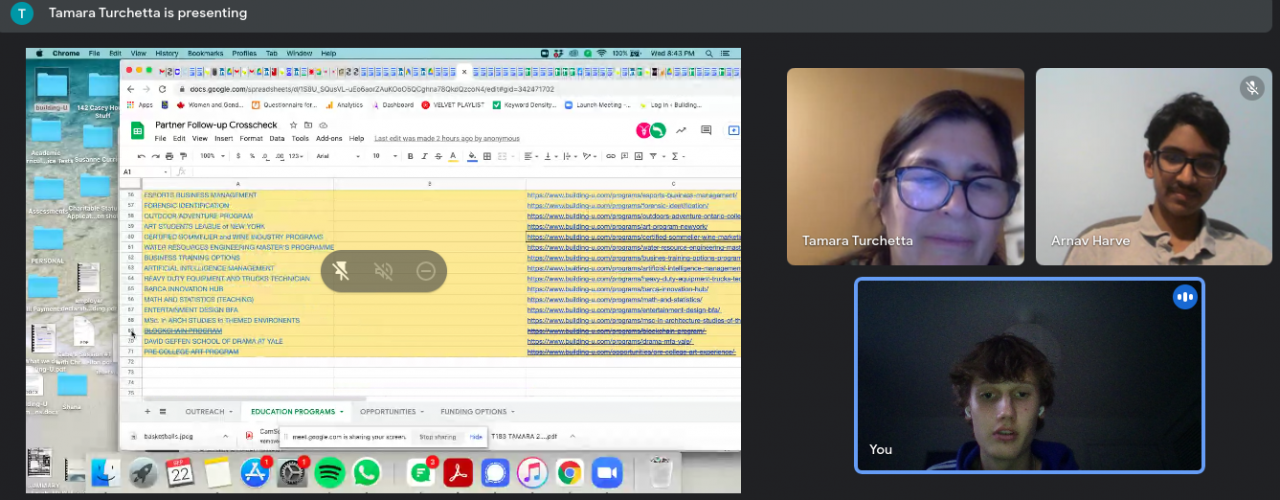Image resolution: width=1280 pixels, height=500 pixels.
Task: Click the Stop sharing button
Action: [437, 437]
